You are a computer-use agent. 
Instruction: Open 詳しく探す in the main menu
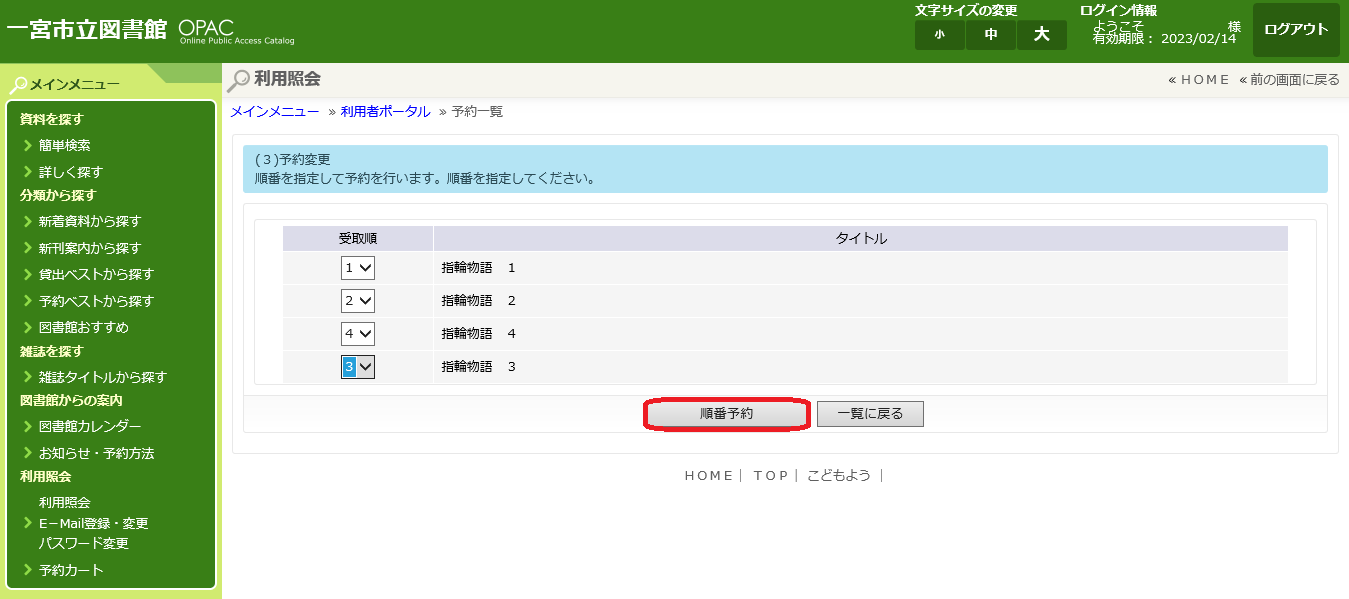coord(70,172)
